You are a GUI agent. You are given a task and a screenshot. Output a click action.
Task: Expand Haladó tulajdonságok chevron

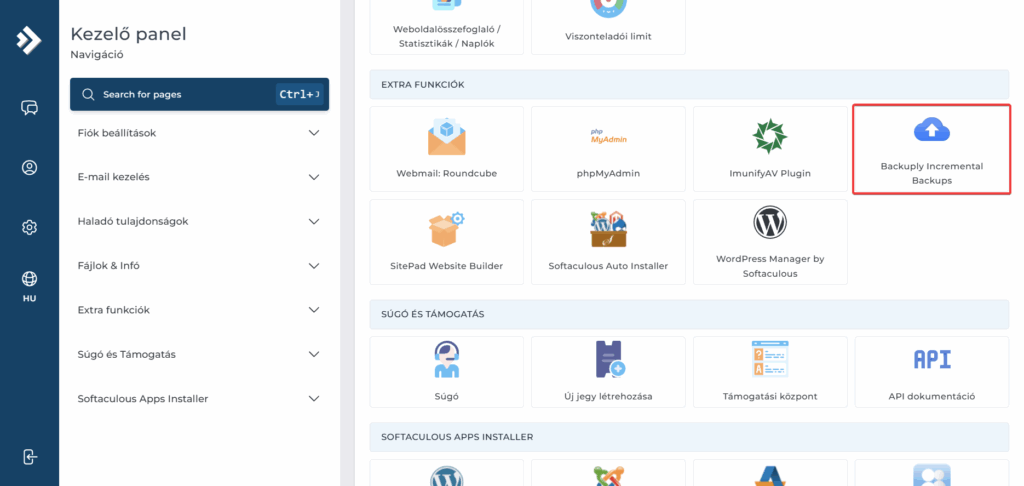[x=314, y=222]
